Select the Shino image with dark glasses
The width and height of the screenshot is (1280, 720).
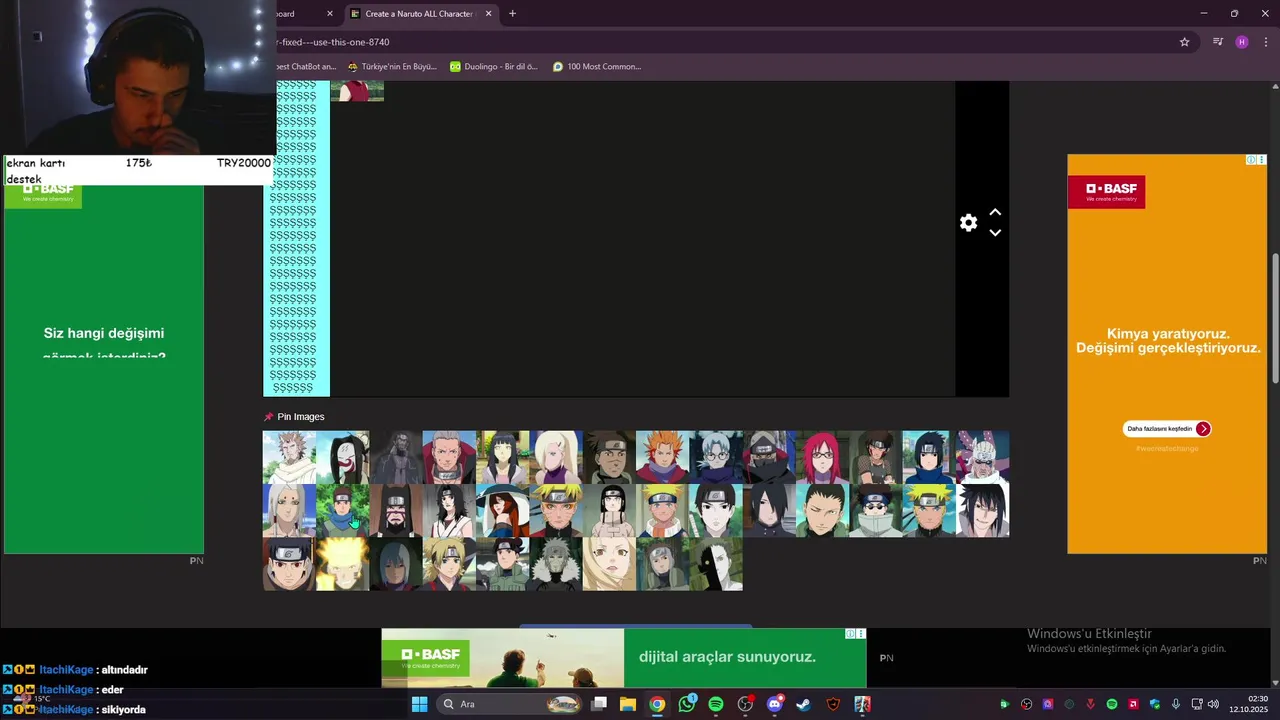(876, 511)
